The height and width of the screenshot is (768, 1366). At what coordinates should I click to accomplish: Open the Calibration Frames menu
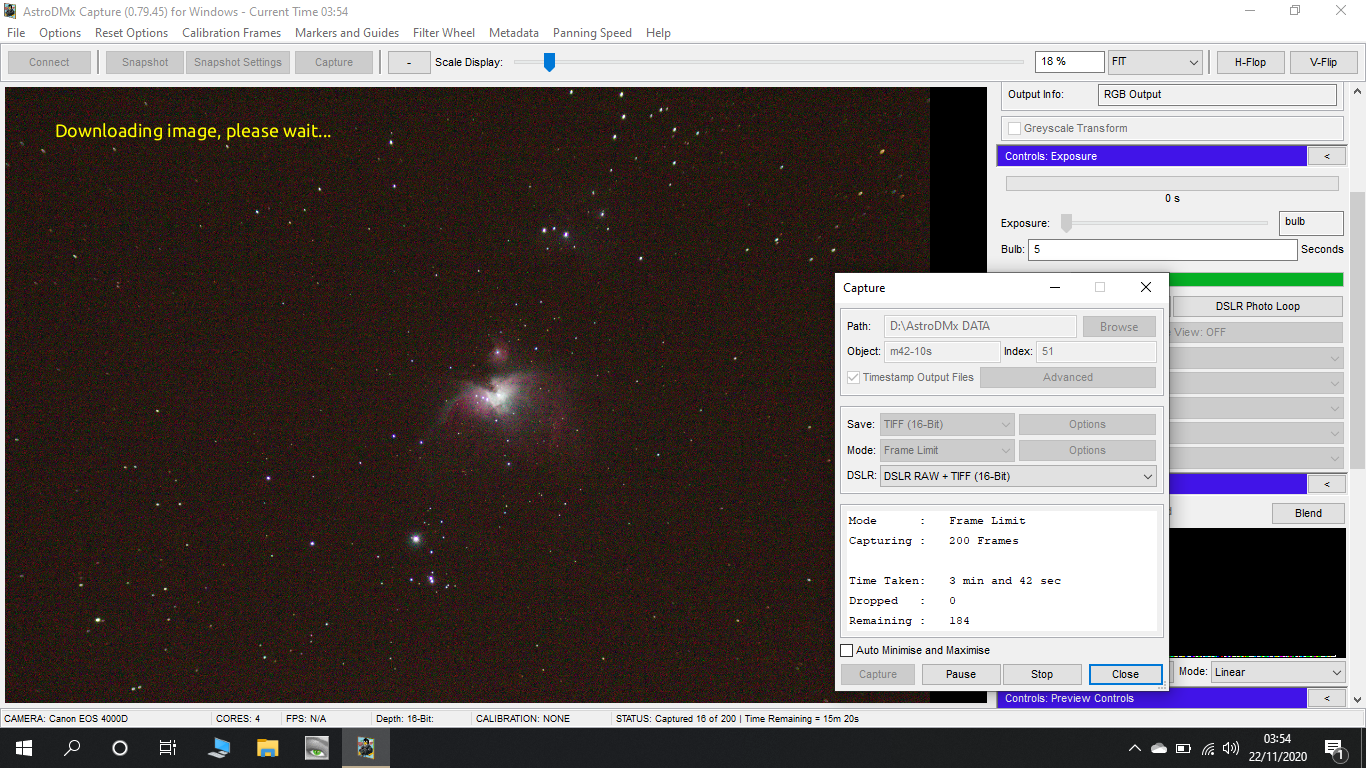(x=231, y=33)
